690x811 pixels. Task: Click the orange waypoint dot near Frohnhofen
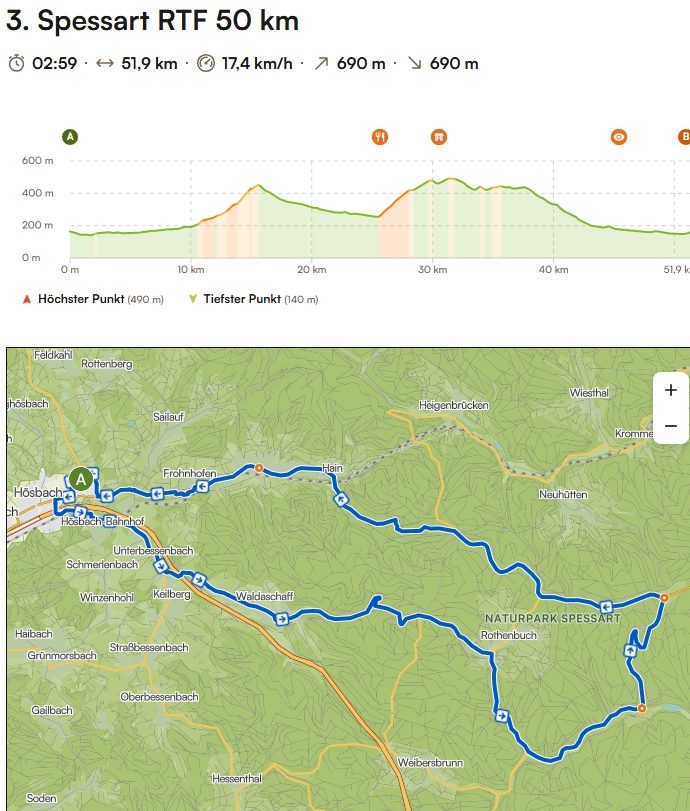point(258,467)
